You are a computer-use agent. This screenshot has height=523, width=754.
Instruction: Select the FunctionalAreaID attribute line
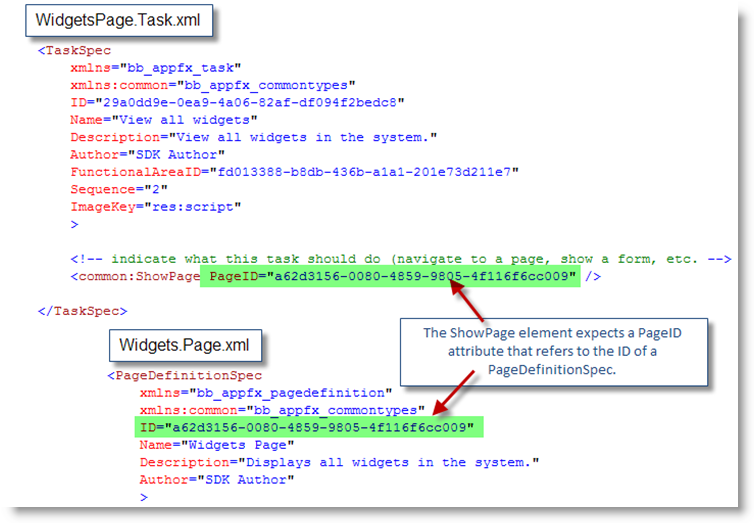(x=294, y=172)
